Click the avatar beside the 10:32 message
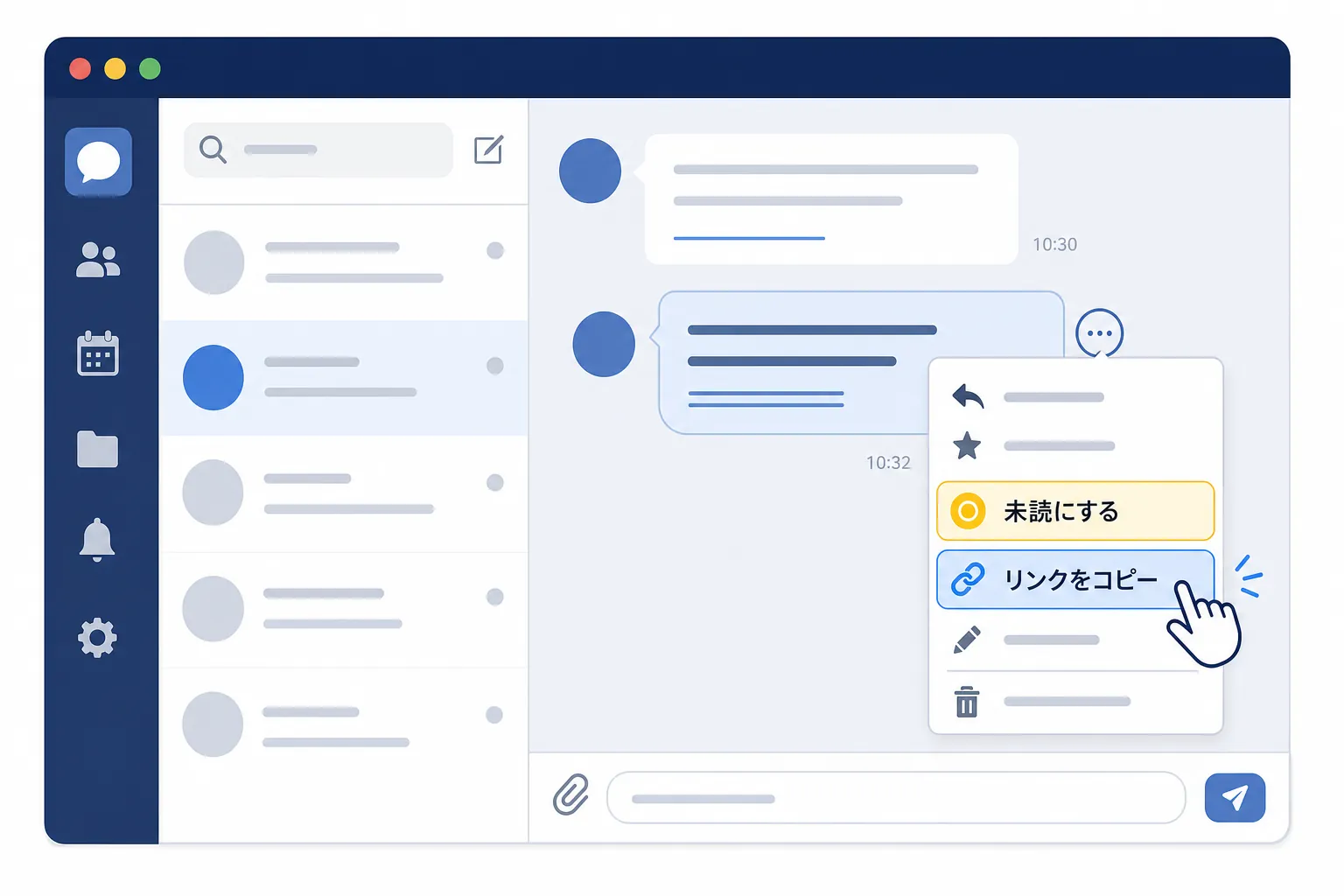 [604, 344]
